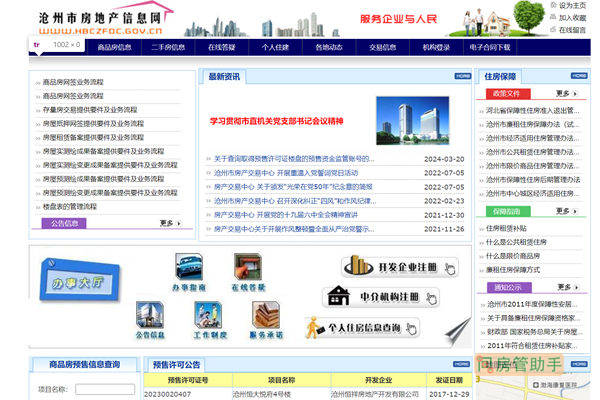The width and height of the screenshot is (600, 400).
Task: Open 存量房交易提供要件及业务流程 link
Action: [90, 110]
